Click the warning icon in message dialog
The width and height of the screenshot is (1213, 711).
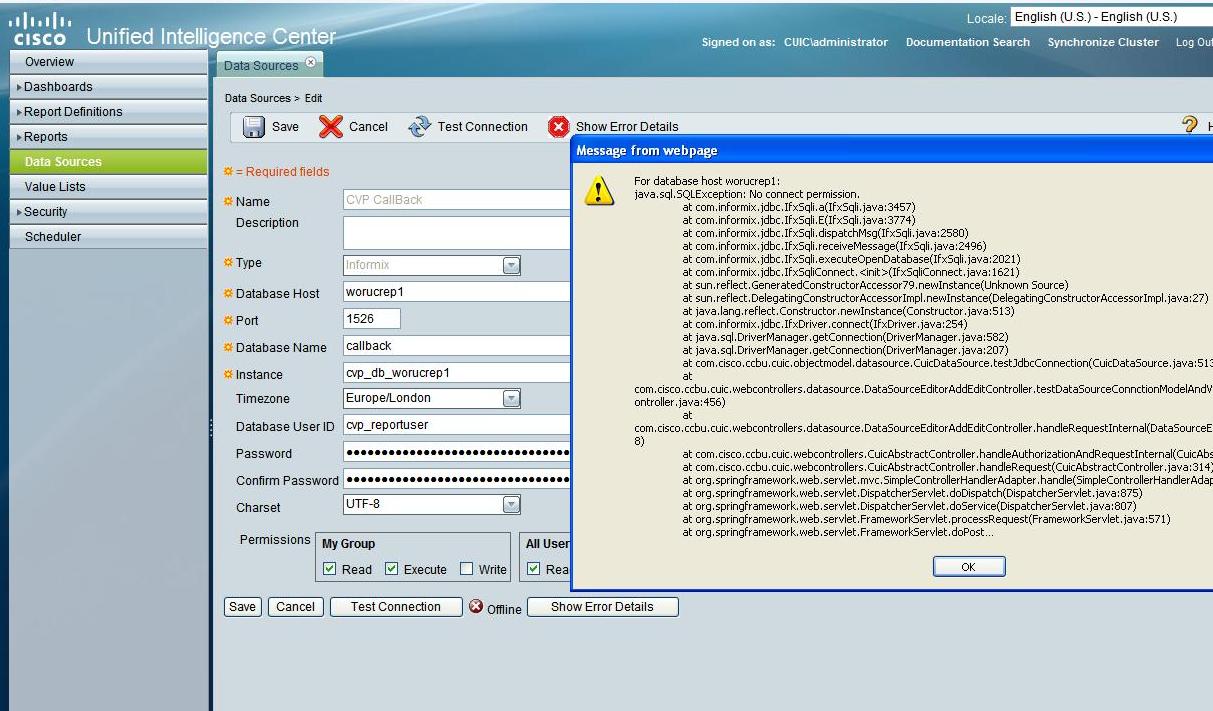coord(599,191)
